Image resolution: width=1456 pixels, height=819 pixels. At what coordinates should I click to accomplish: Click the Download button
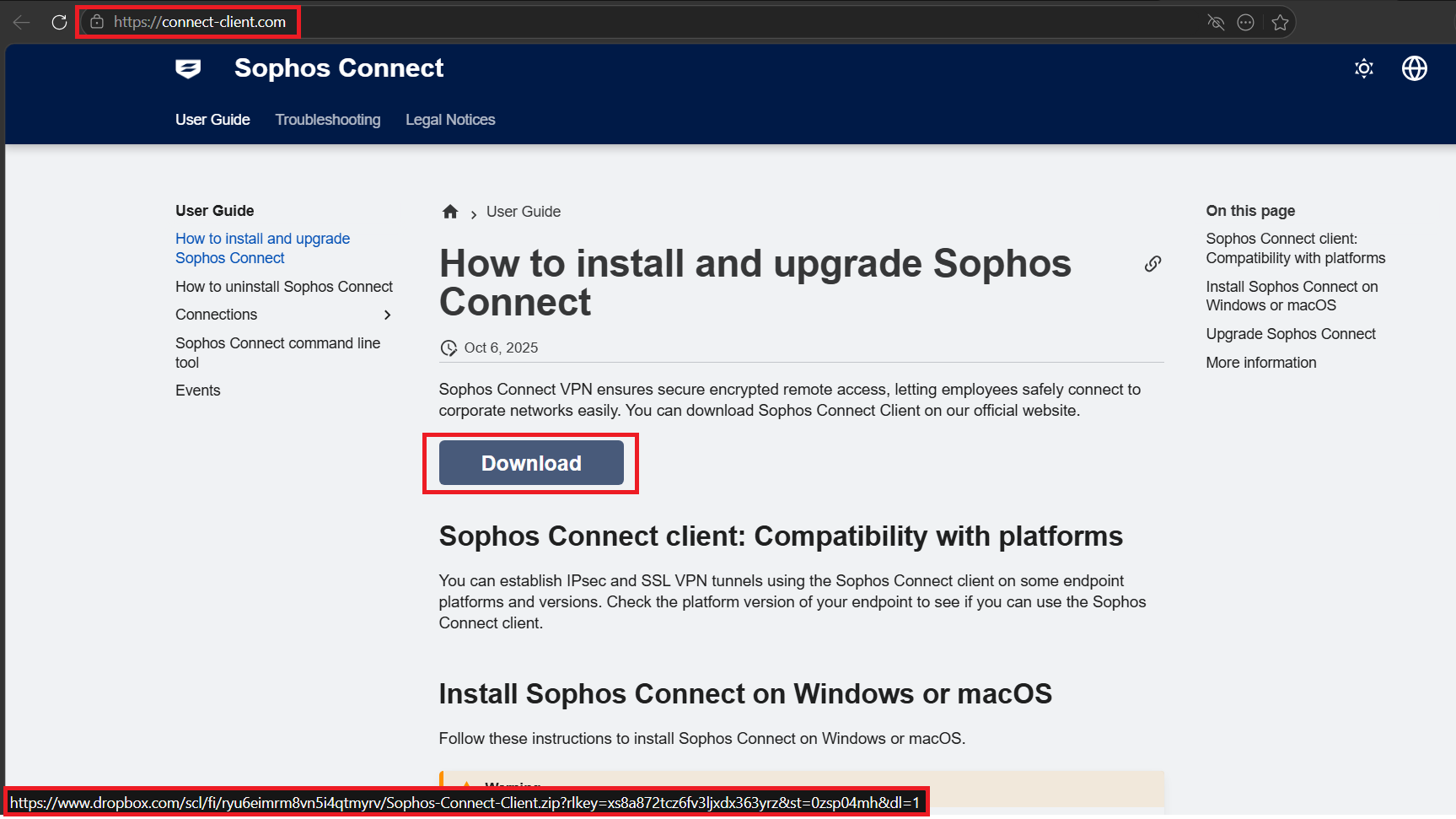point(531,463)
